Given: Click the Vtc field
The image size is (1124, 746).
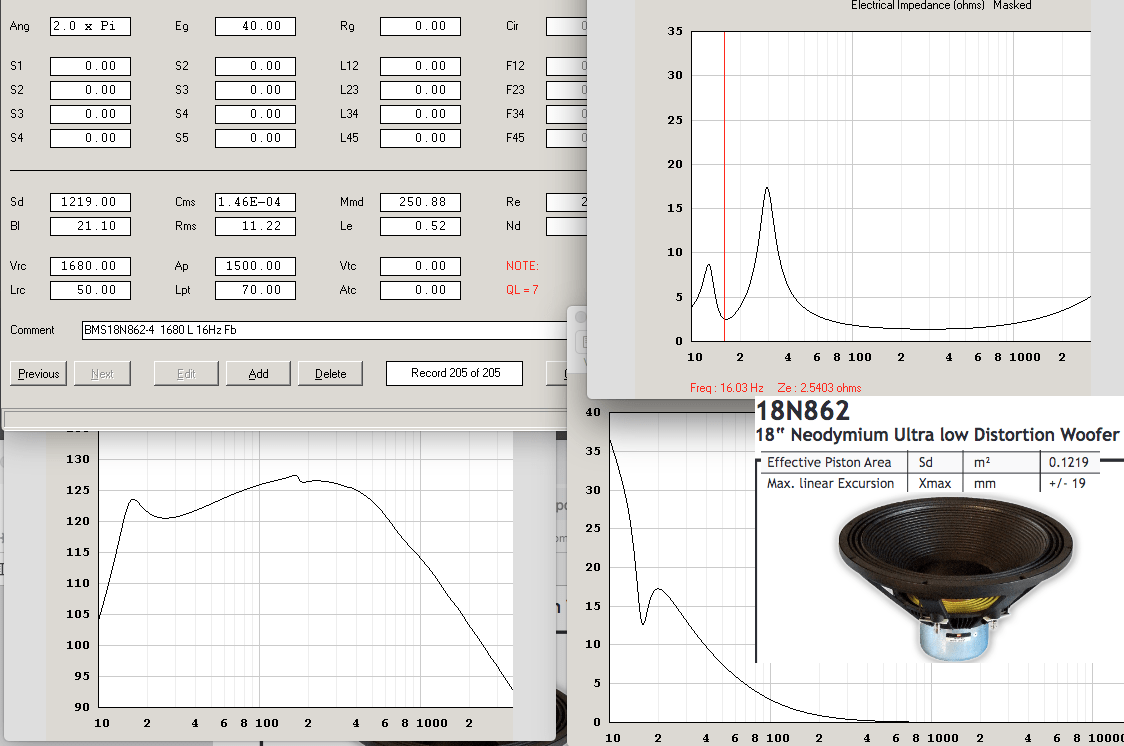Looking at the screenshot, I should (x=420, y=267).
